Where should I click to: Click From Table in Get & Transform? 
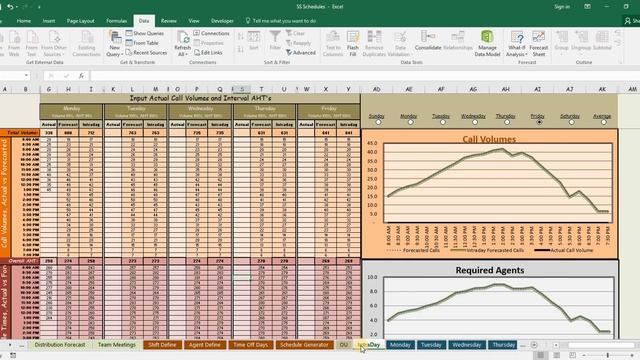[x=142, y=43]
